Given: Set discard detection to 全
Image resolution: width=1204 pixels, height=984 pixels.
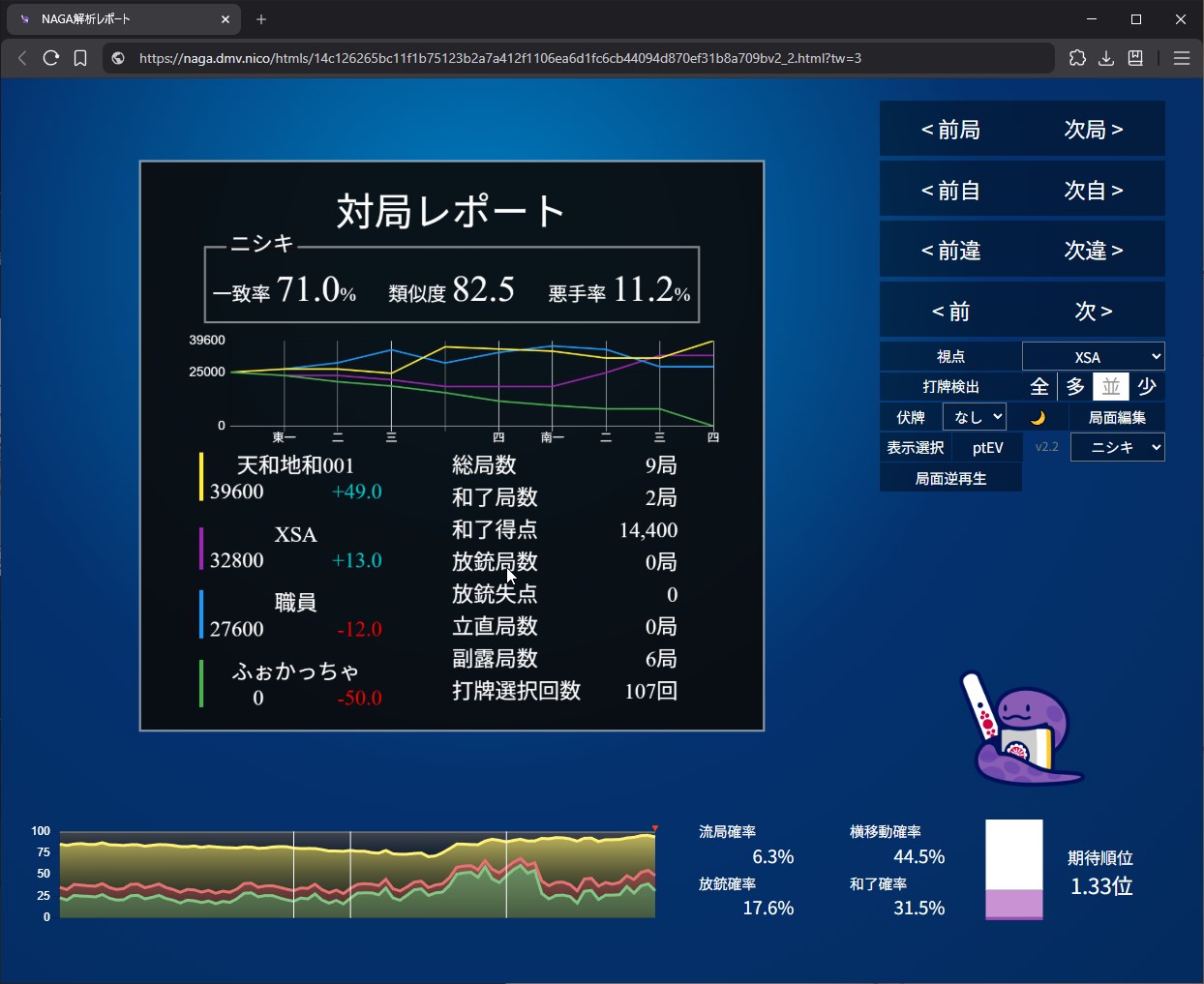Looking at the screenshot, I should point(1039,387).
